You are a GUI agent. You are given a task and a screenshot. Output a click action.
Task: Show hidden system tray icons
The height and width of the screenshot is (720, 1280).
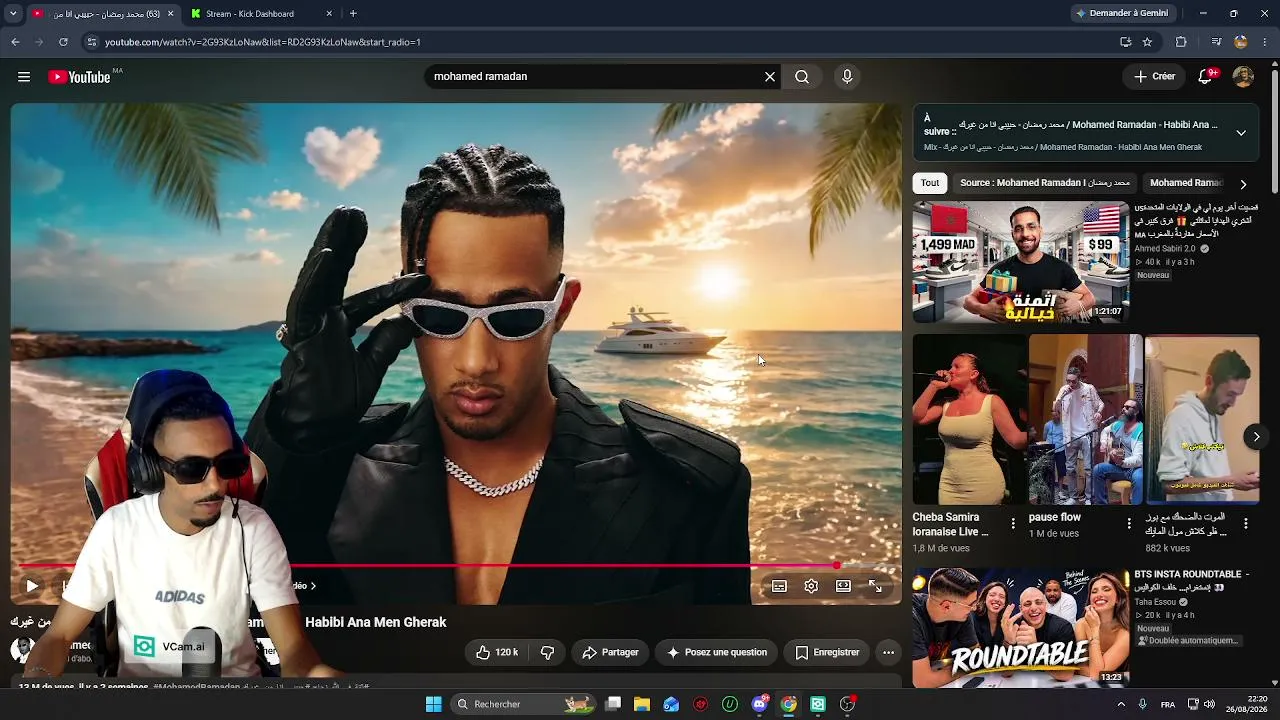click(x=1120, y=704)
